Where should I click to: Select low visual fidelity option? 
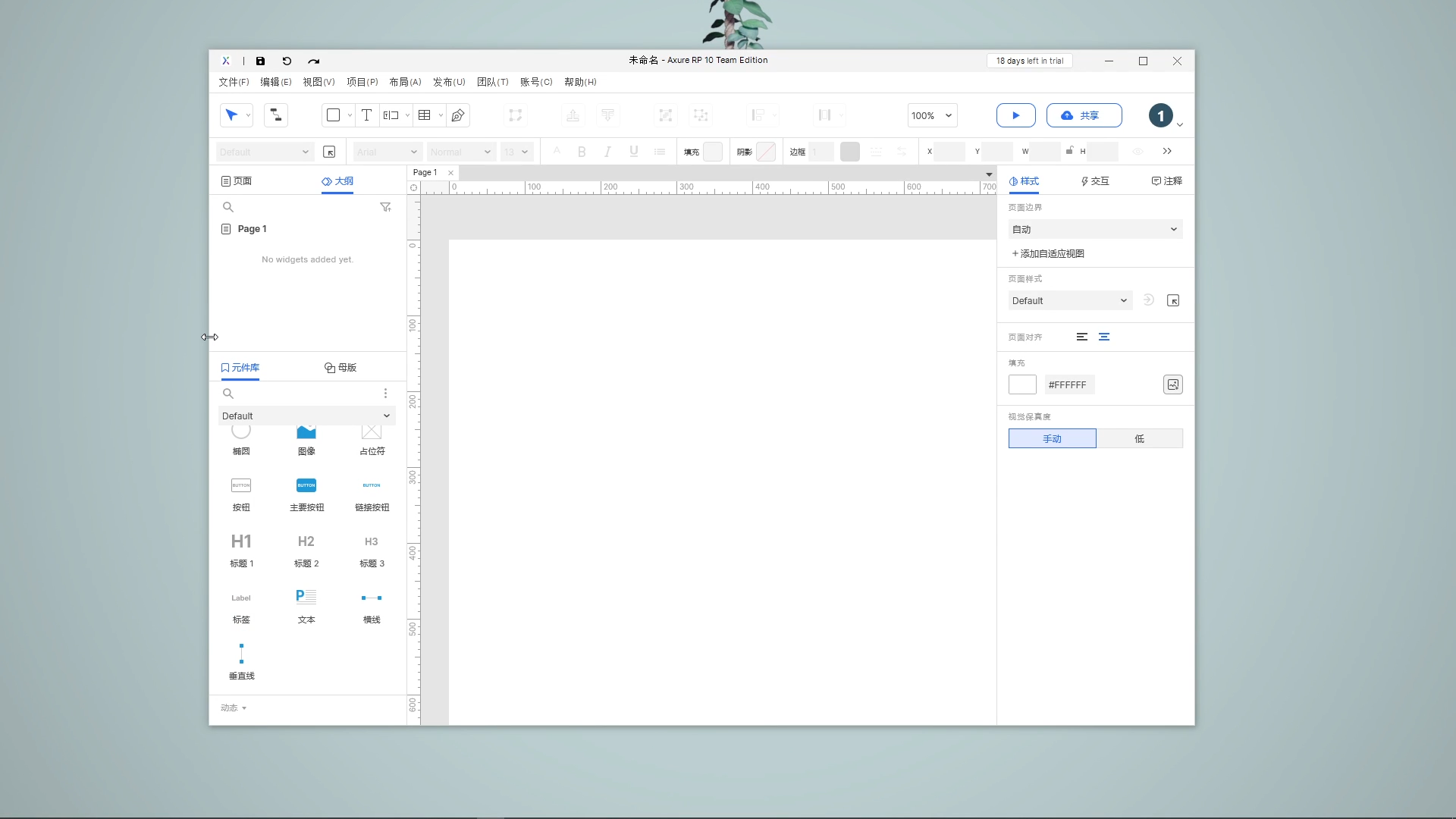click(x=1139, y=438)
